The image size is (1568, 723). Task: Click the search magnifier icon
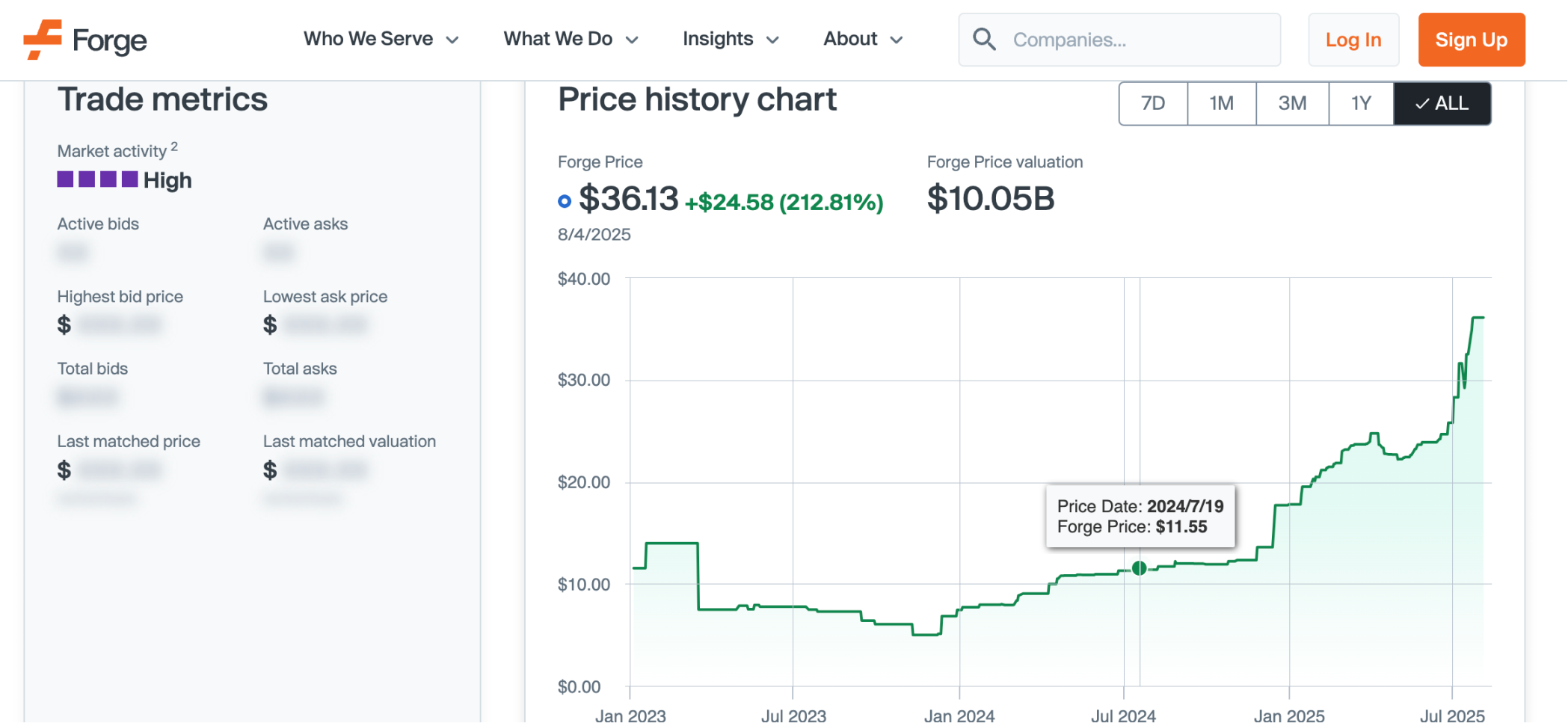tap(985, 39)
